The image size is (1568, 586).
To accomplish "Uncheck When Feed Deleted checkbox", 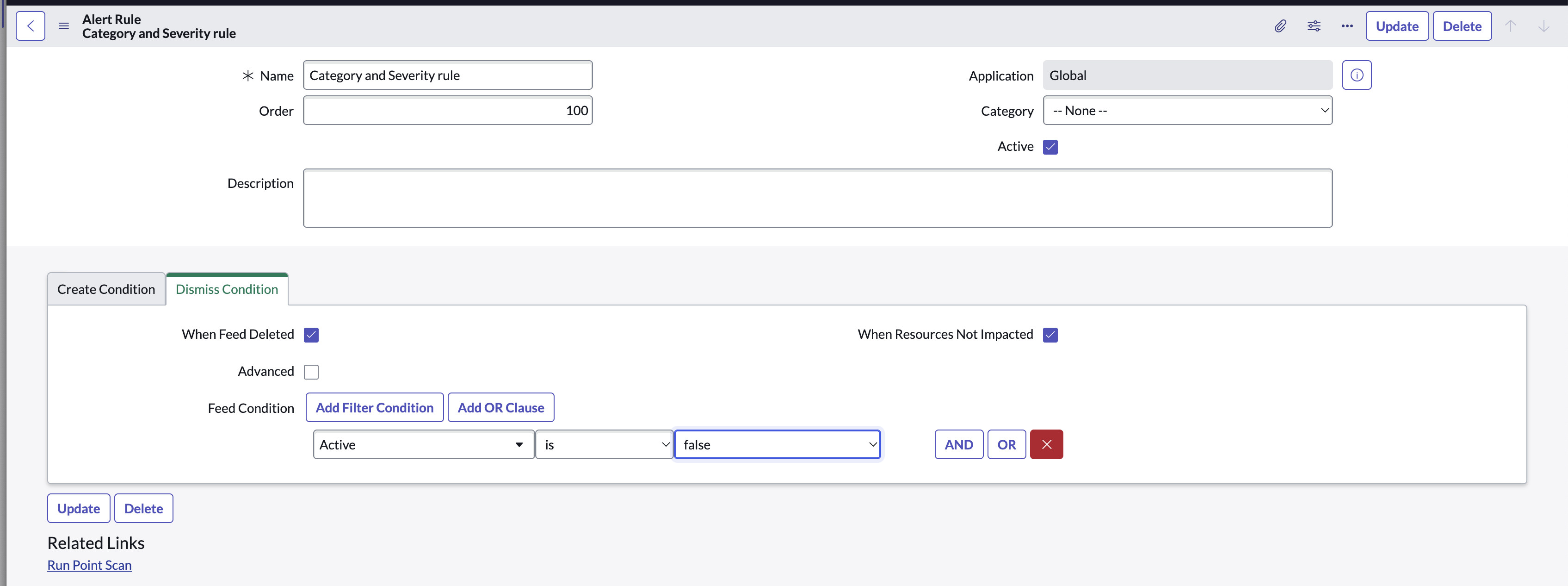I will [311, 335].
